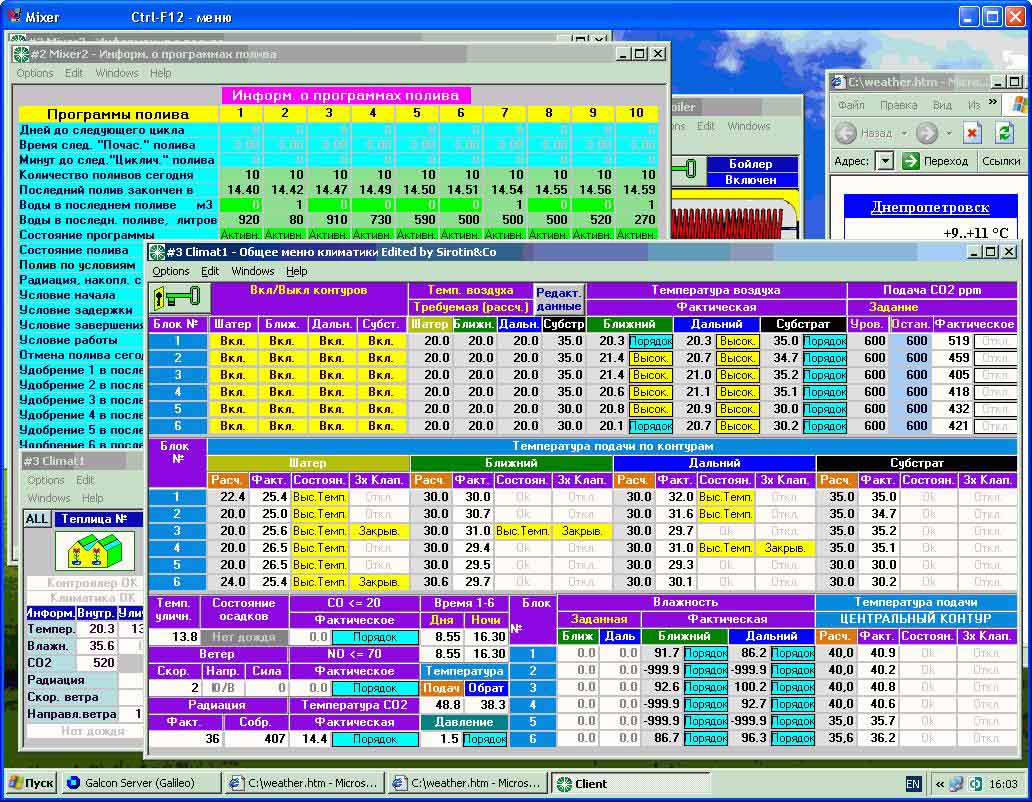1032x802 pixels.
Task: Click the Forward arrow in the Internet Explorer toolbar
Action: 927,133
